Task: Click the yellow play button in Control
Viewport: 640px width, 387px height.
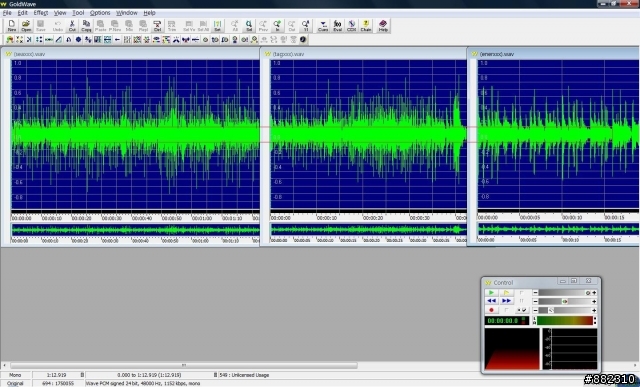Action: (x=507, y=293)
